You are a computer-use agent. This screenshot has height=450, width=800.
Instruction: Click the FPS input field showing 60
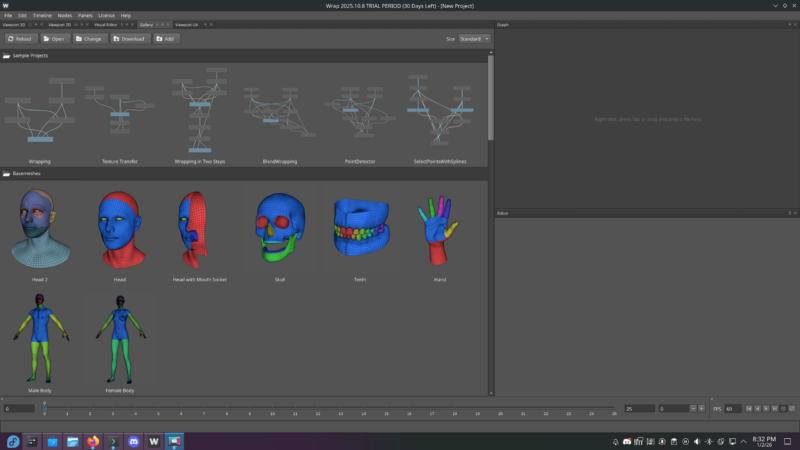(731, 409)
